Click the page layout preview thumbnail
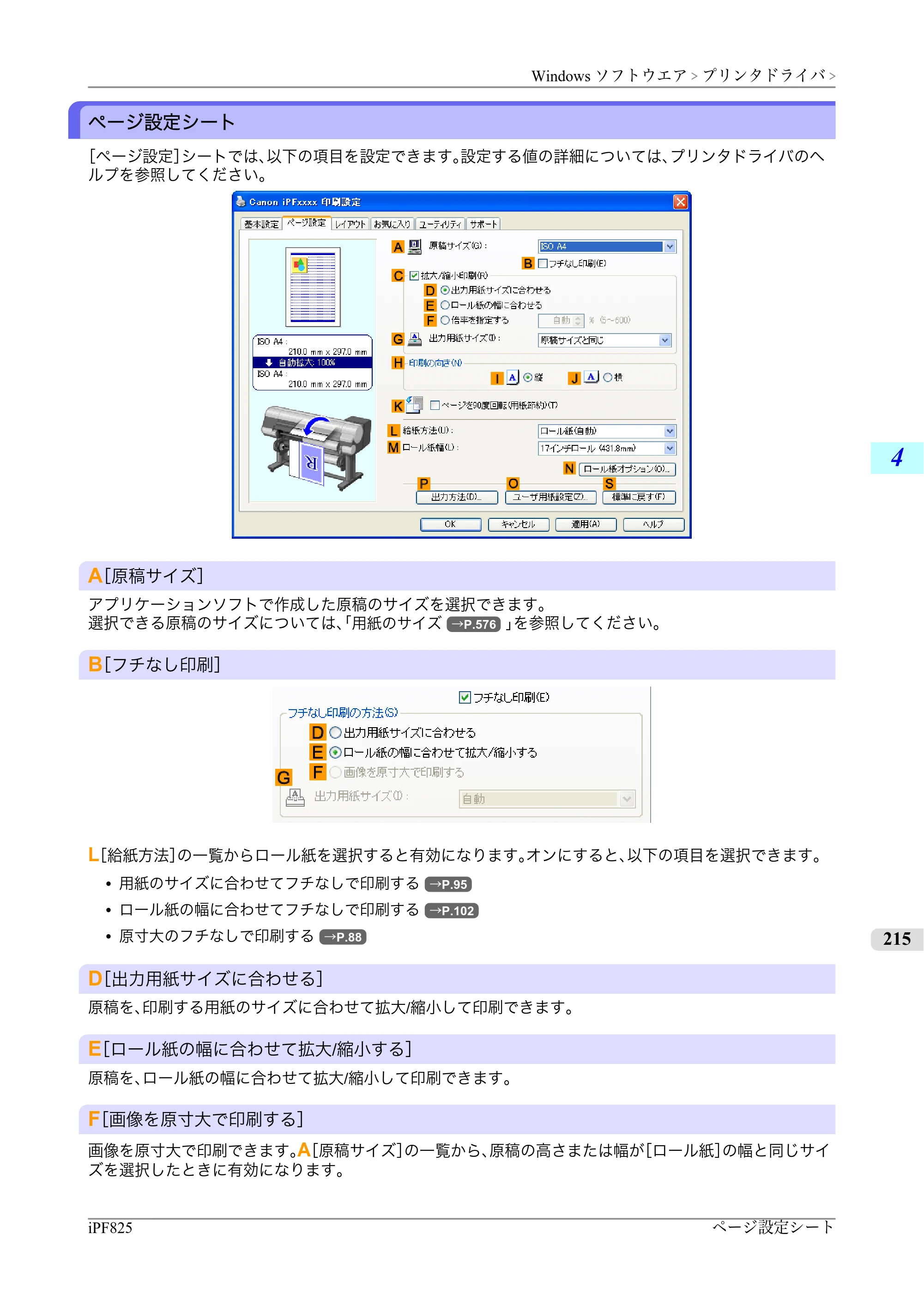 click(313, 286)
